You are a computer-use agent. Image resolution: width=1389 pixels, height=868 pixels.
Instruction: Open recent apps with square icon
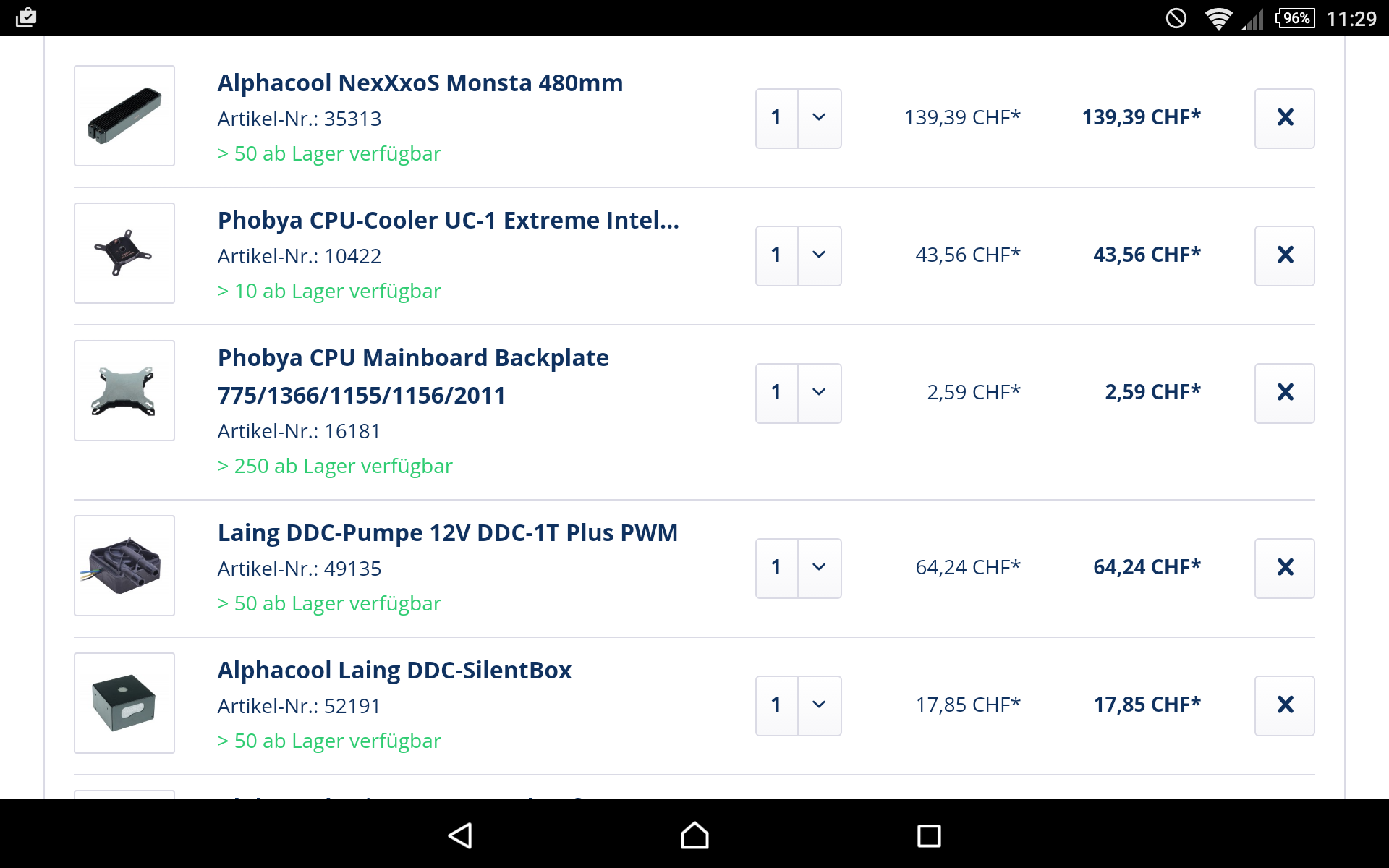click(x=928, y=835)
